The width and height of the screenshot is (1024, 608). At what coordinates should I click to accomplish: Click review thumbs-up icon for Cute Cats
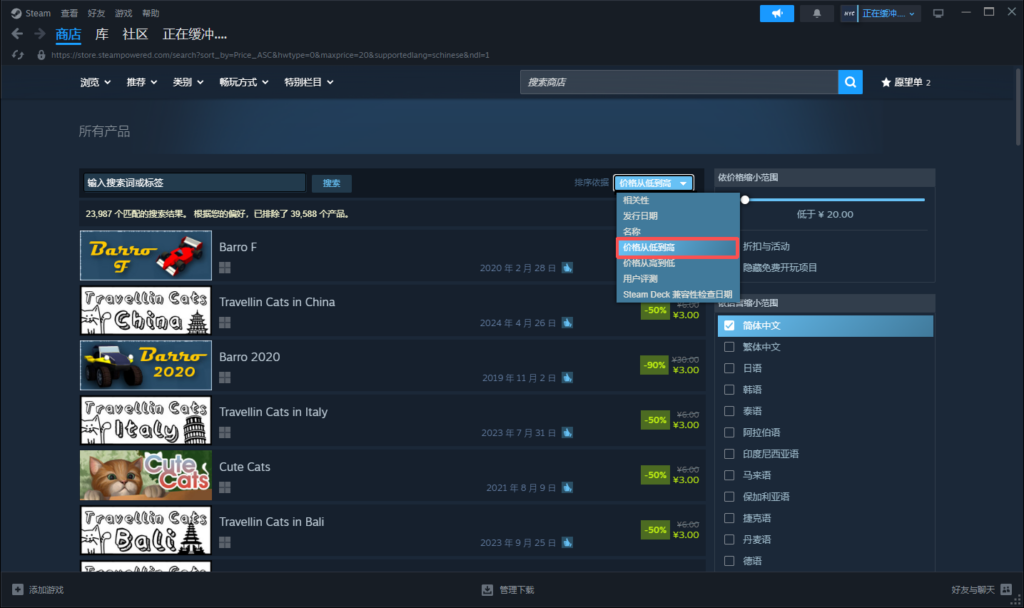tap(567, 487)
